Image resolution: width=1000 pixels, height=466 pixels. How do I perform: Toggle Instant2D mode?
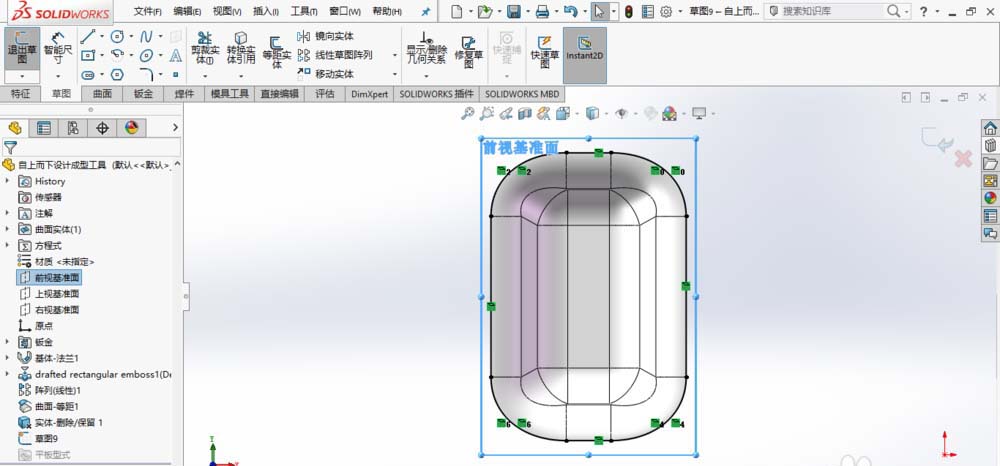pyautogui.click(x=585, y=55)
